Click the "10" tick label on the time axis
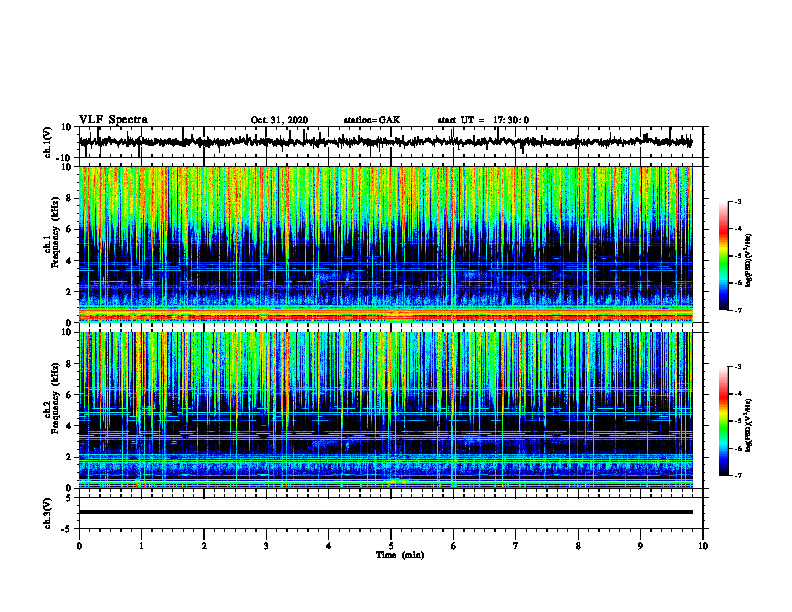The height and width of the screenshot is (612, 792). point(703,546)
